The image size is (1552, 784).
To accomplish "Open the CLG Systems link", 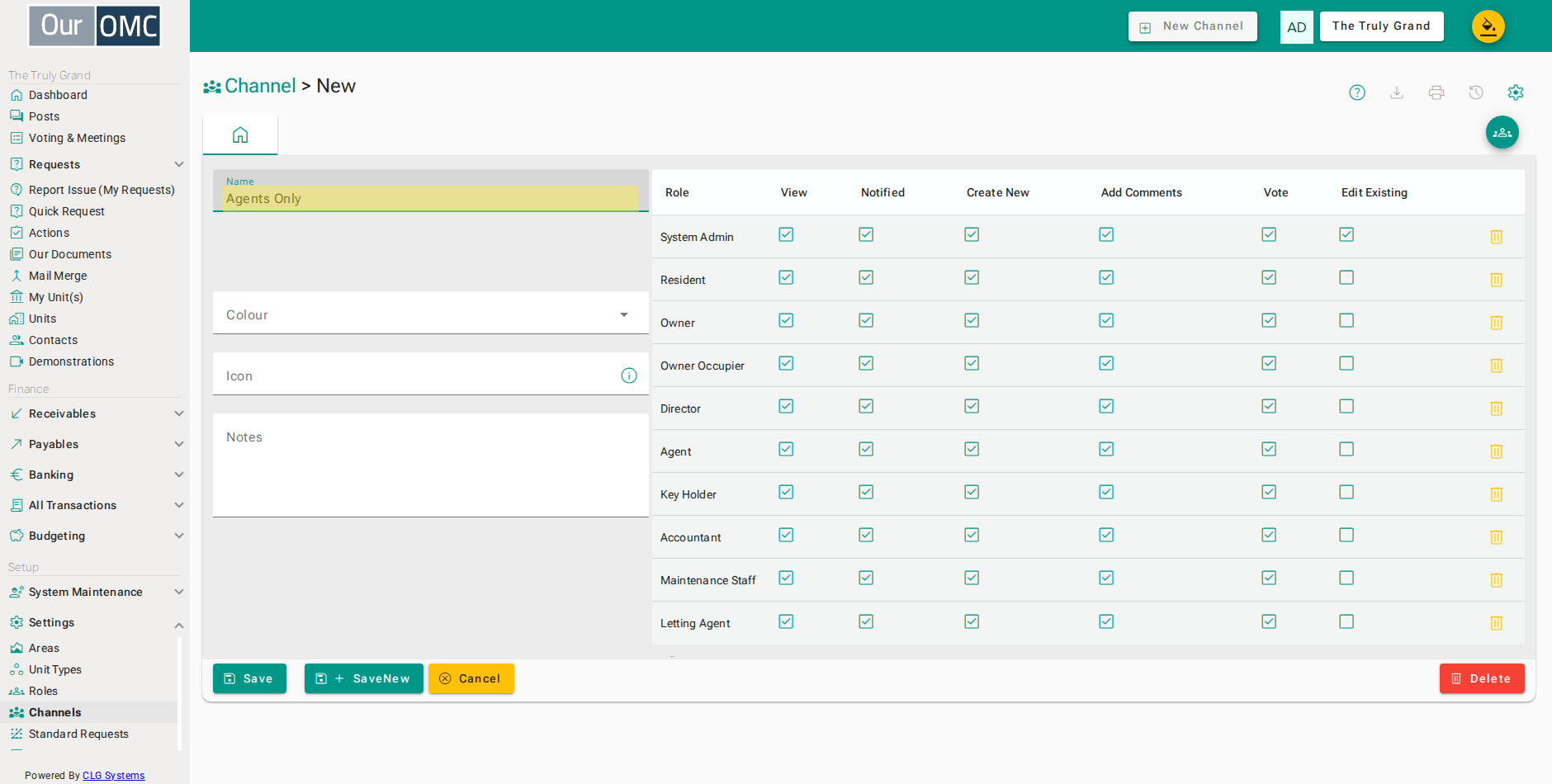I will coord(113,776).
